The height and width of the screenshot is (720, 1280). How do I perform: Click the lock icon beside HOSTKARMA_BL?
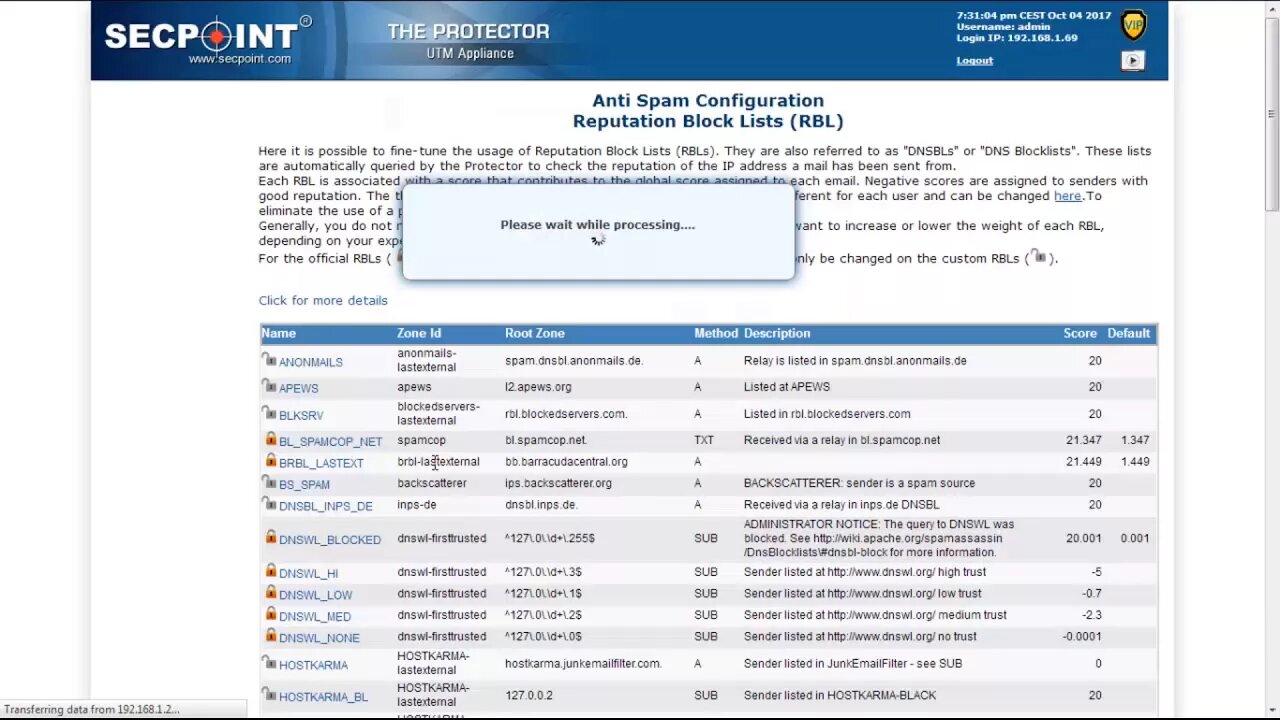269,694
